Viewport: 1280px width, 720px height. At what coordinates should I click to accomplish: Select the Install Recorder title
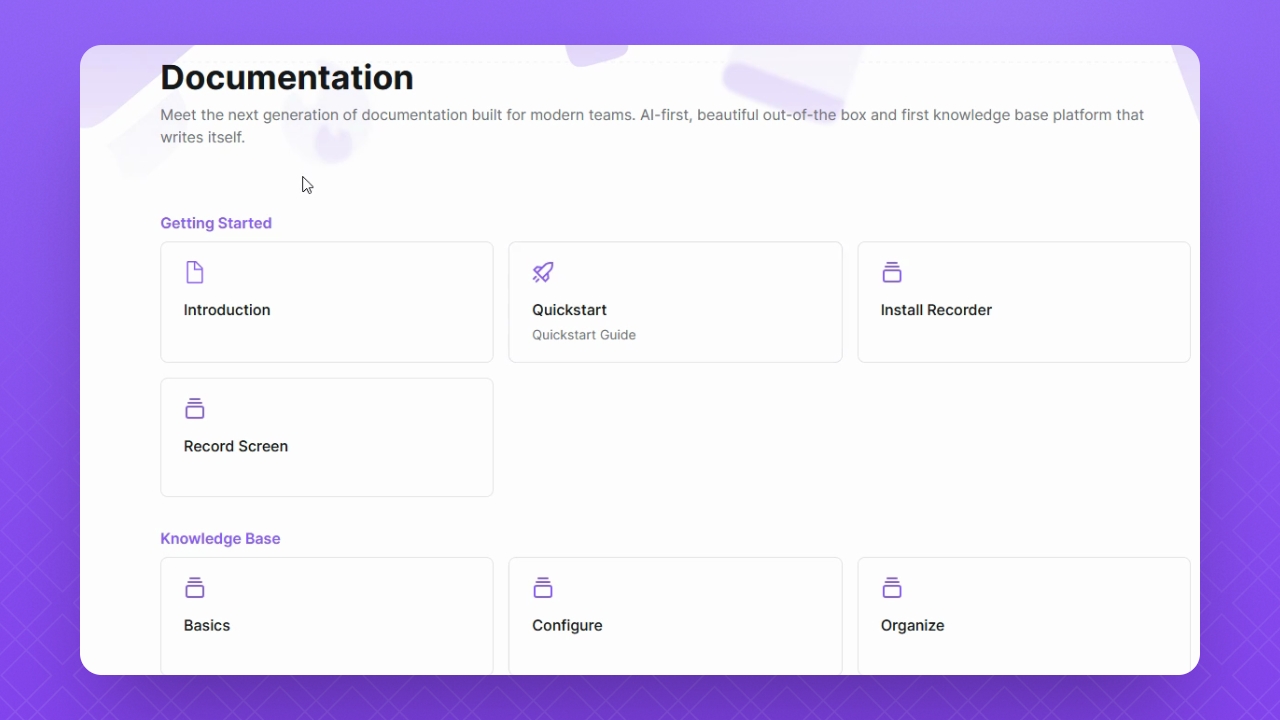pos(936,310)
